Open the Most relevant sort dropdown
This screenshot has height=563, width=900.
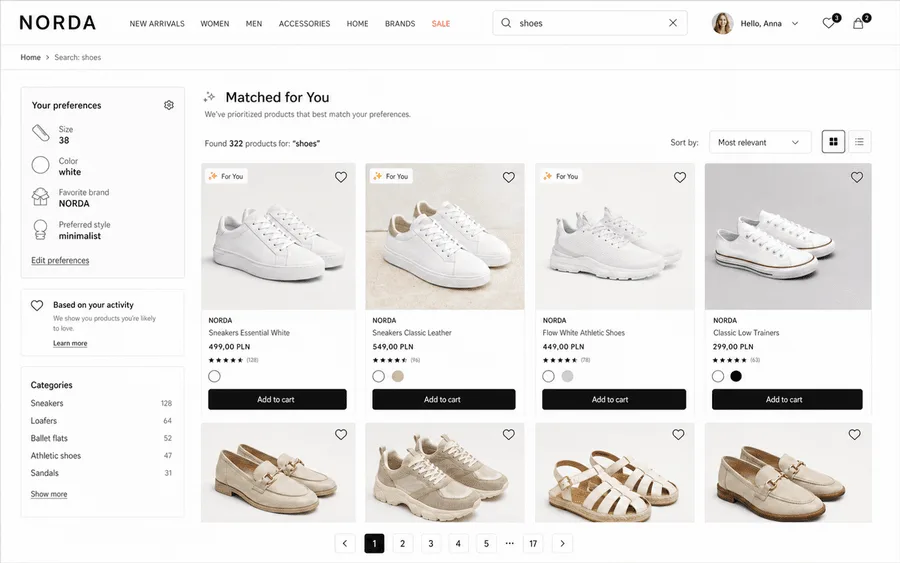[x=760, y=142]
